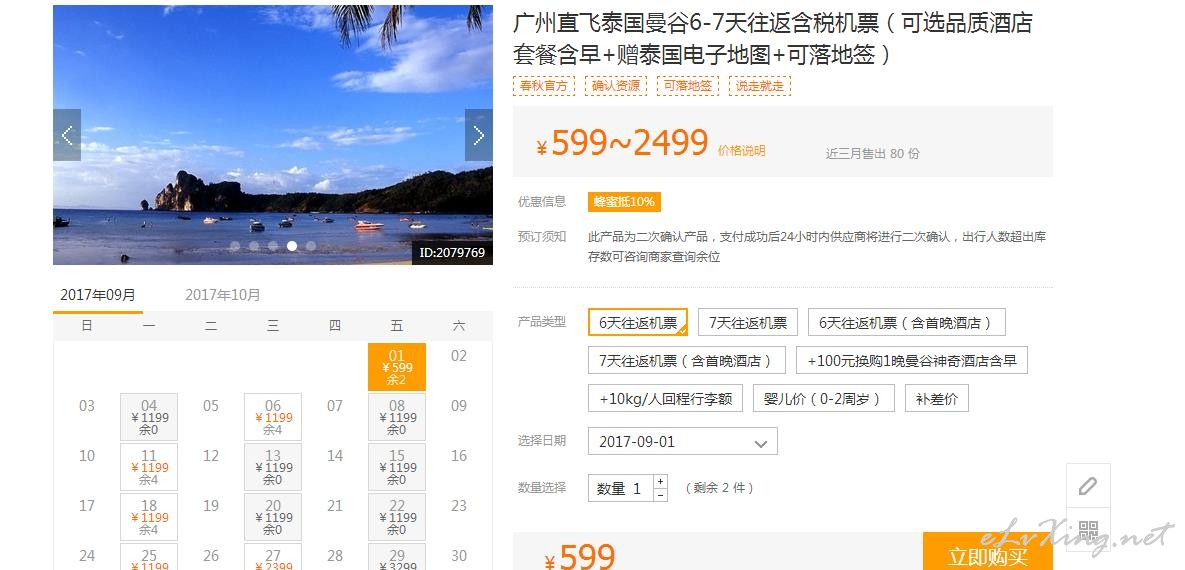The image size is (1185, 570).
Task: Click the 立即购买 button
Action: (988, 554)
